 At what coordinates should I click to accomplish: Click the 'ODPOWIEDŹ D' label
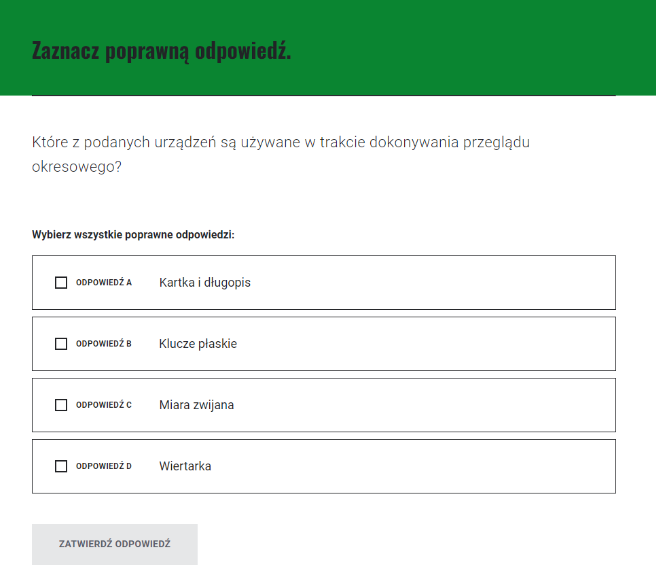point(104,466)
